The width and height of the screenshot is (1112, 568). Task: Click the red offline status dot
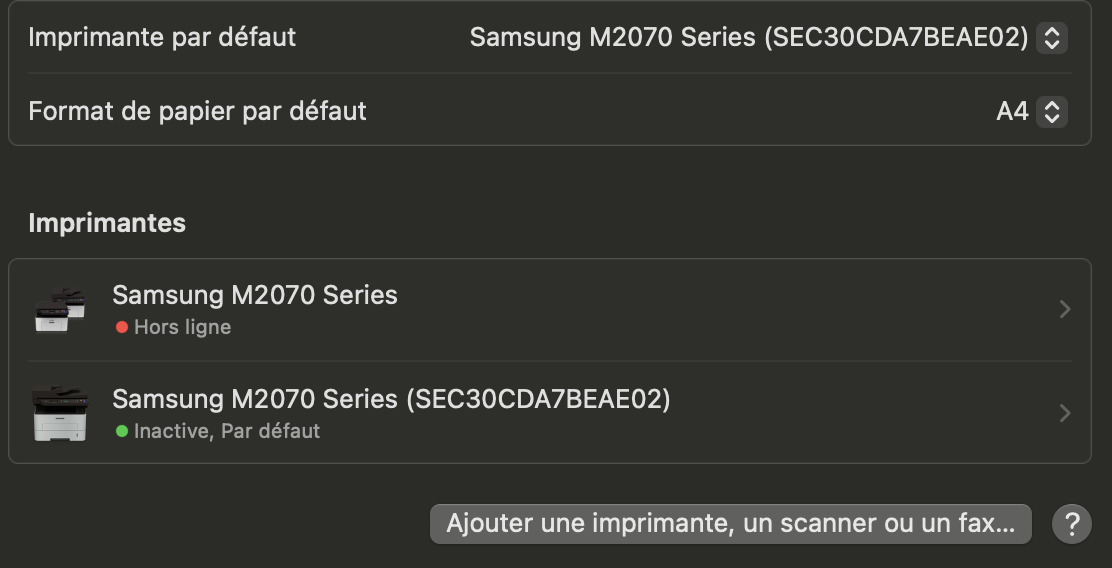pos(122,327)
